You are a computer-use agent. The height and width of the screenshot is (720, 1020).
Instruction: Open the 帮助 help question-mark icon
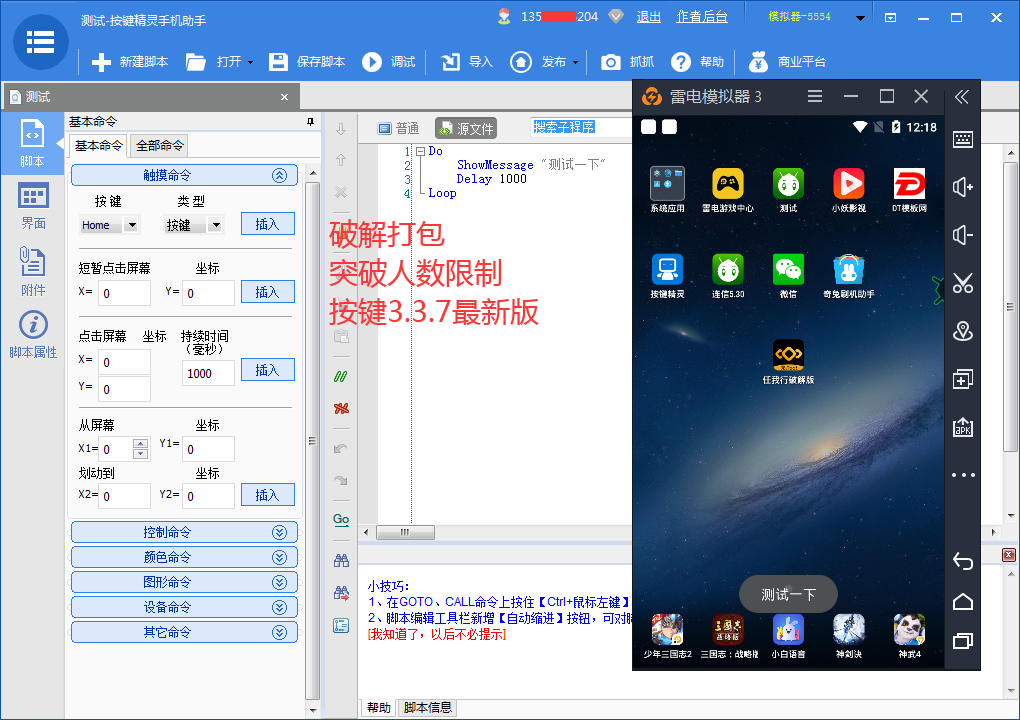[680, 62]
